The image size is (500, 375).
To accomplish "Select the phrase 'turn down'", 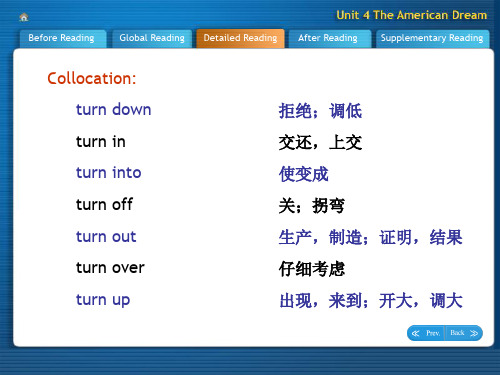I will tap(113, 109).
